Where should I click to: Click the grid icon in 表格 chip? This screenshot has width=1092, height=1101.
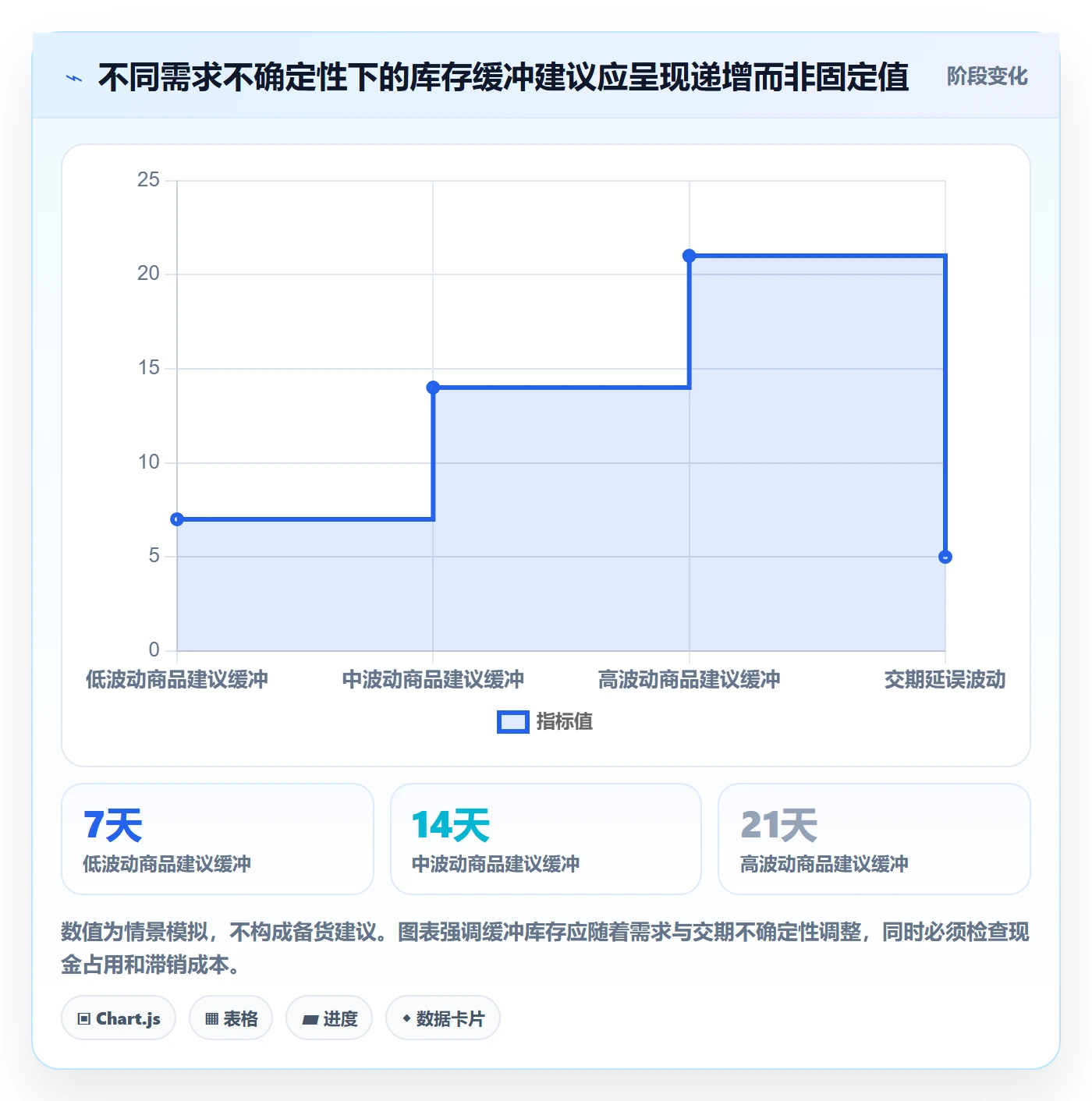coord(211,1019)
